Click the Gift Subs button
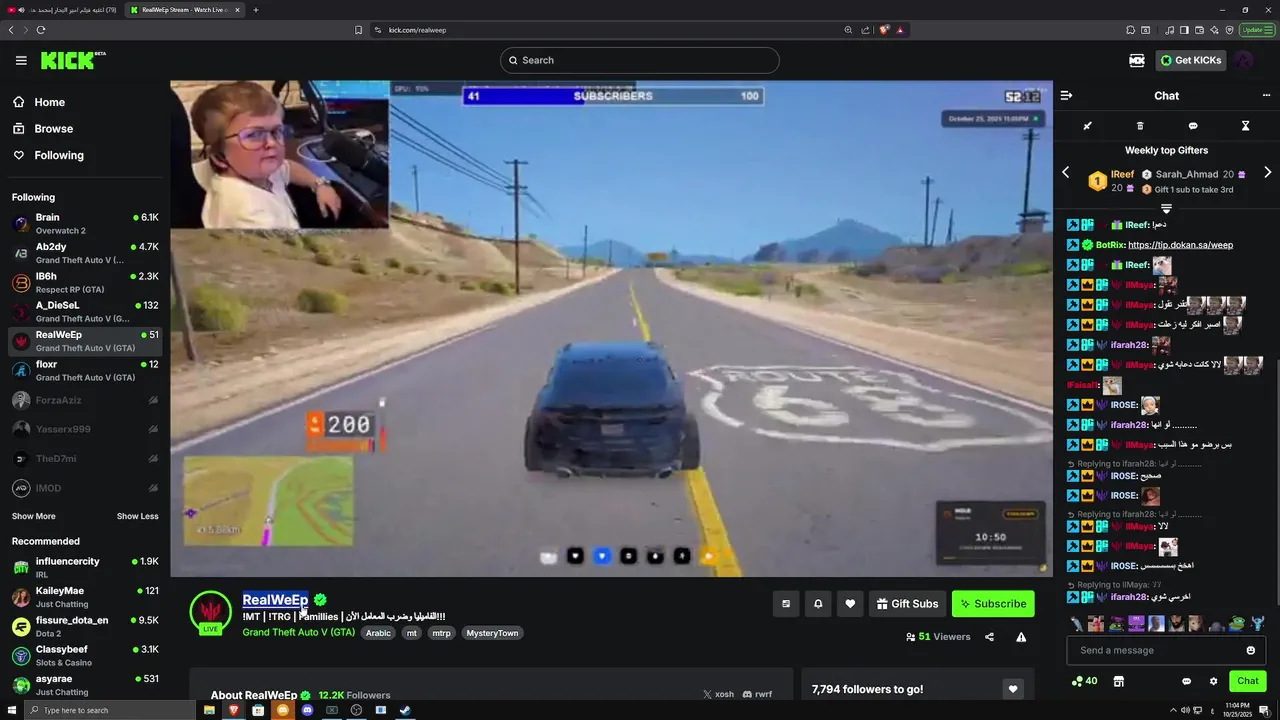 (908, 604)
